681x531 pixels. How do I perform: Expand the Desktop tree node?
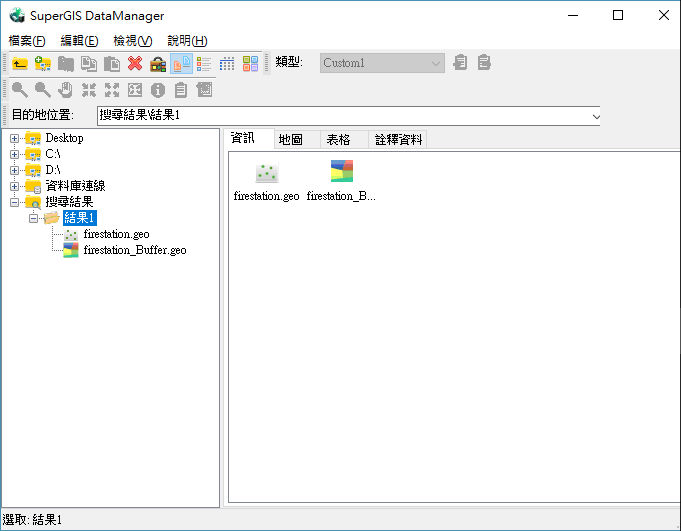14,139
